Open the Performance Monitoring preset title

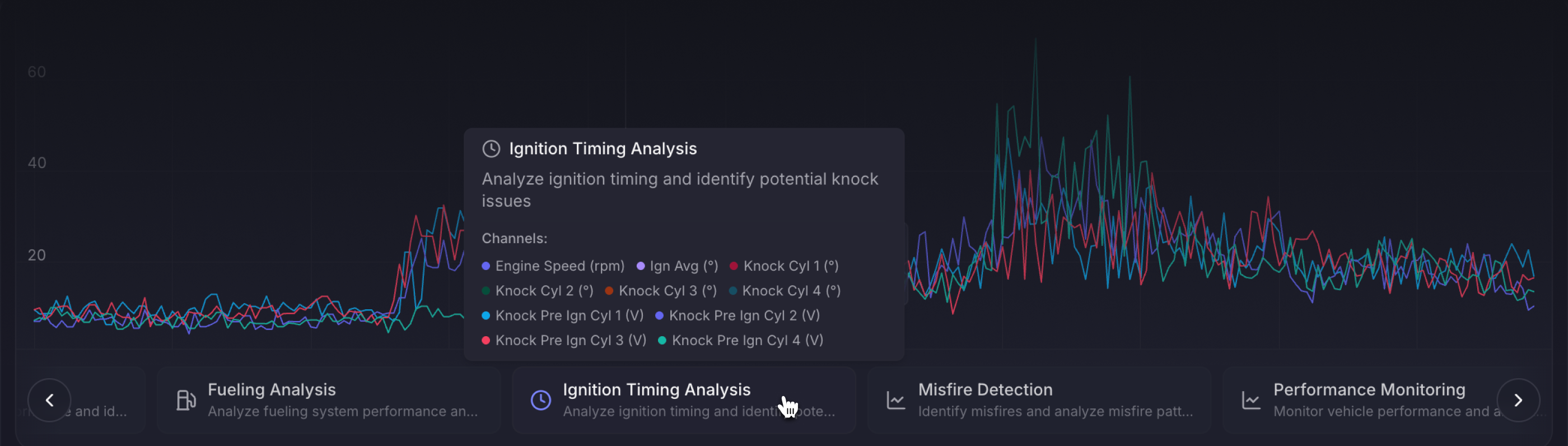1369,389
